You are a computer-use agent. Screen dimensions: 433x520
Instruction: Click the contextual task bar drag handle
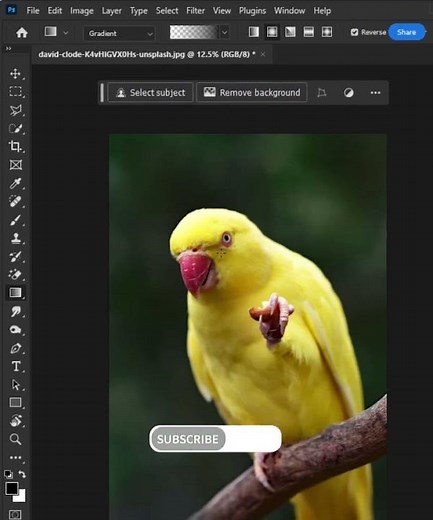point(102,92)
